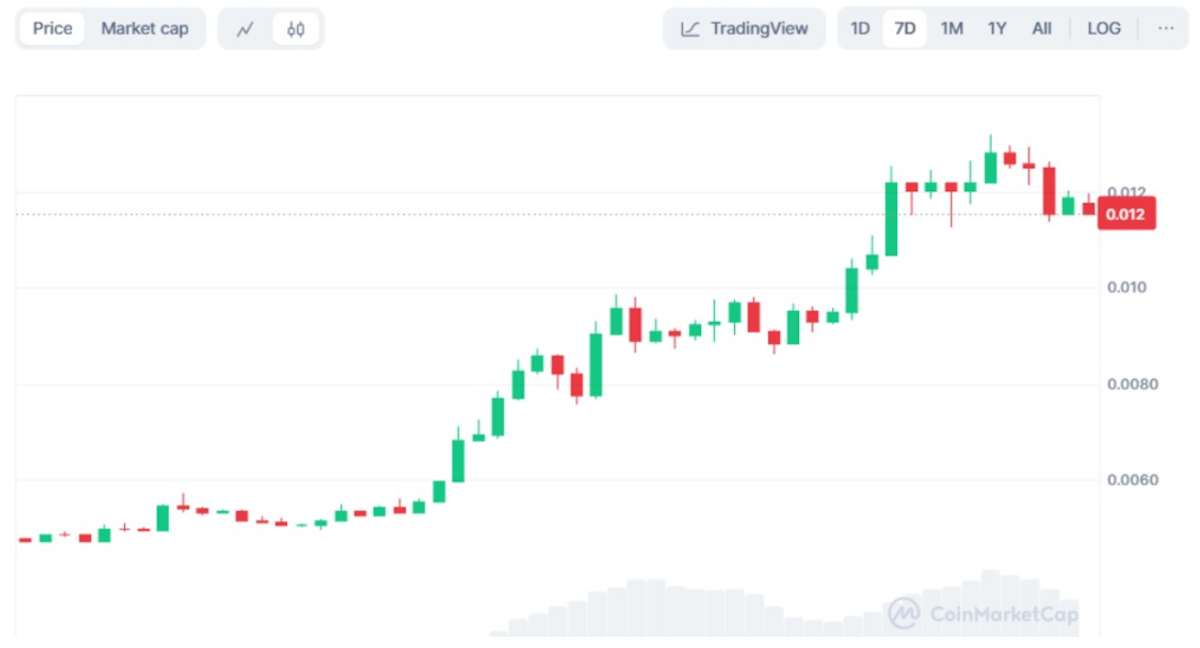The height and width of the screenshot is (648, 1200).
Task: Select the 7D time range
Action: 905,28
